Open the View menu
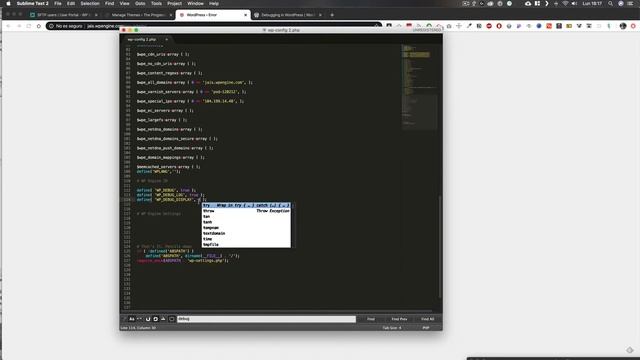 click(x=124, y=3)
